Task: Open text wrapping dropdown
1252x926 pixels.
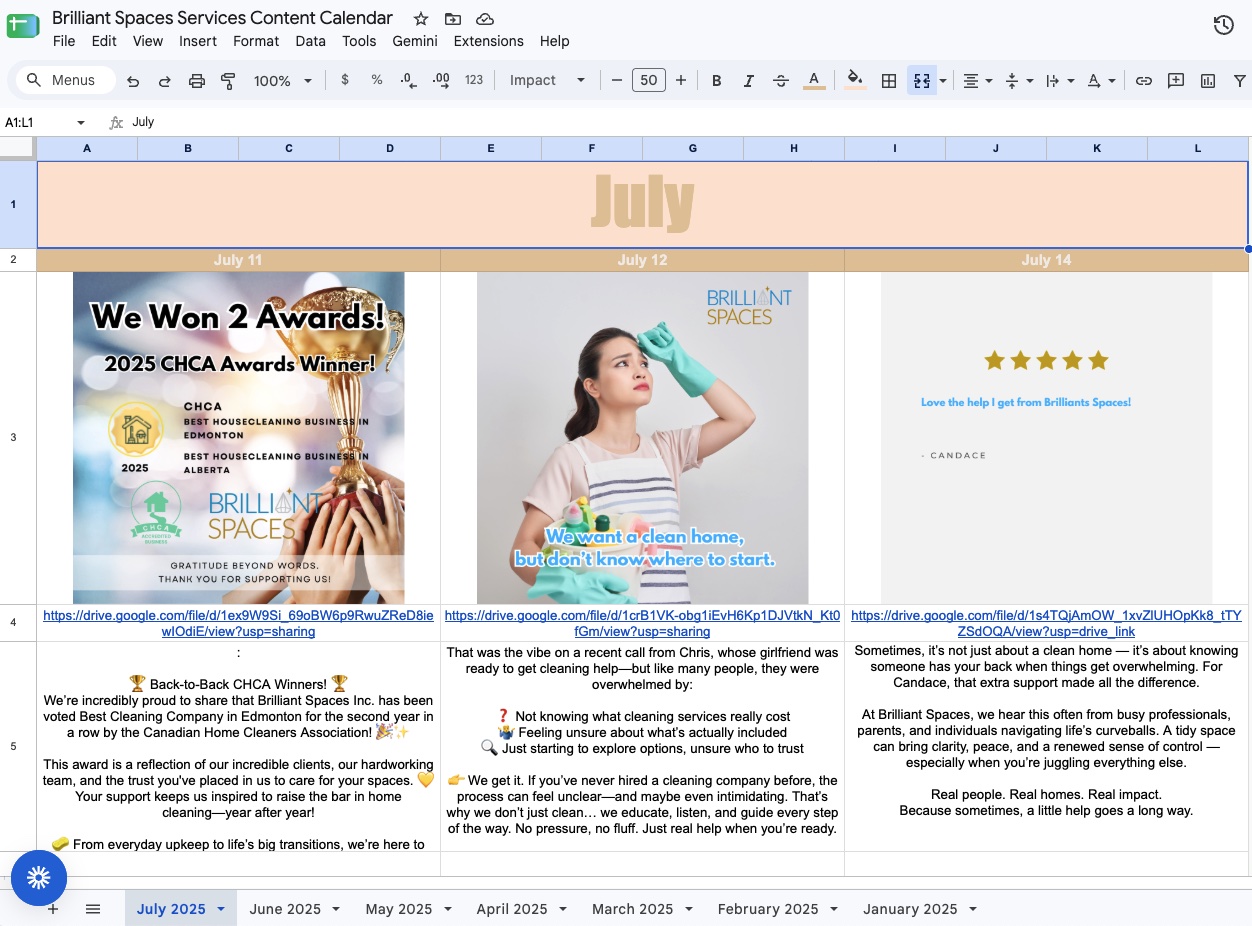Action: (1059, 81)
